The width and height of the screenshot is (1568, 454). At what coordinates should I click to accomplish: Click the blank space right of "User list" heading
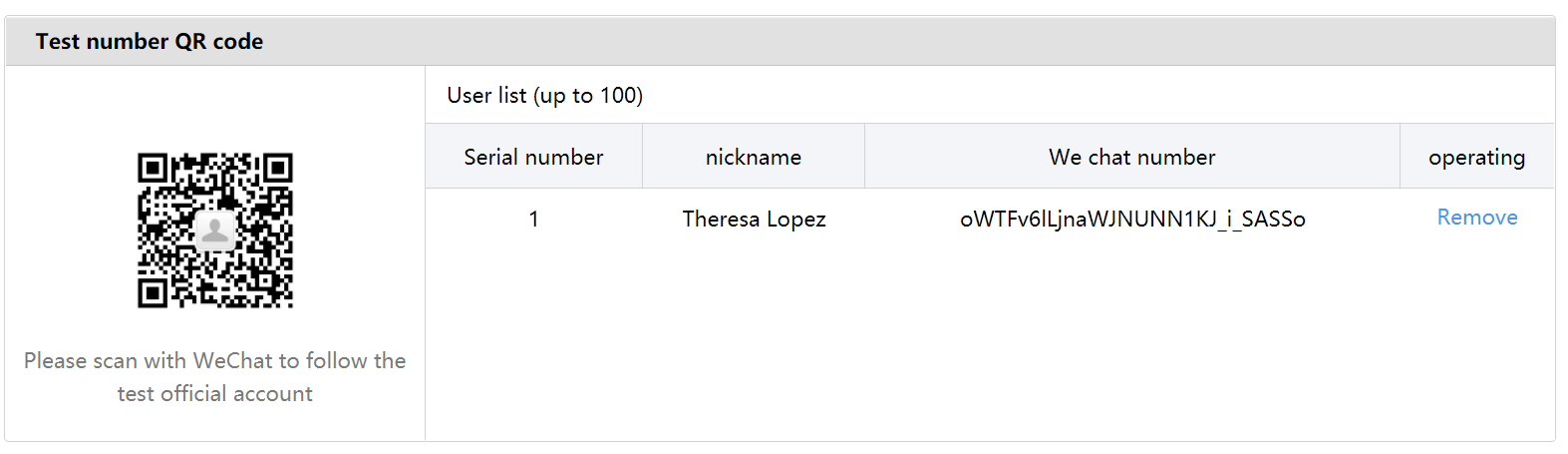[1097, 96]
